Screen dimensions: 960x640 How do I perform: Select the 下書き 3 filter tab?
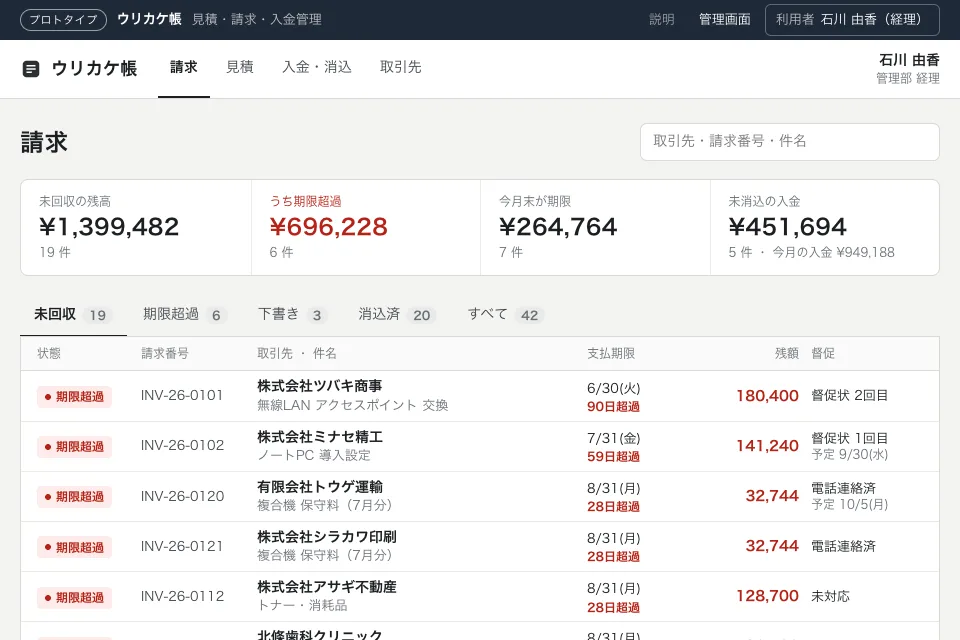293,315
